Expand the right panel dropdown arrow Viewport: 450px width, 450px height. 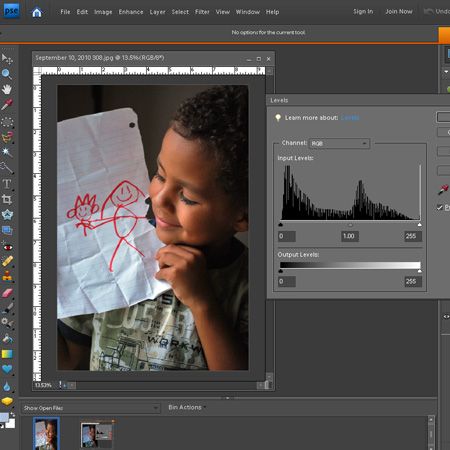pyautogui.click(x=446, y=72)
